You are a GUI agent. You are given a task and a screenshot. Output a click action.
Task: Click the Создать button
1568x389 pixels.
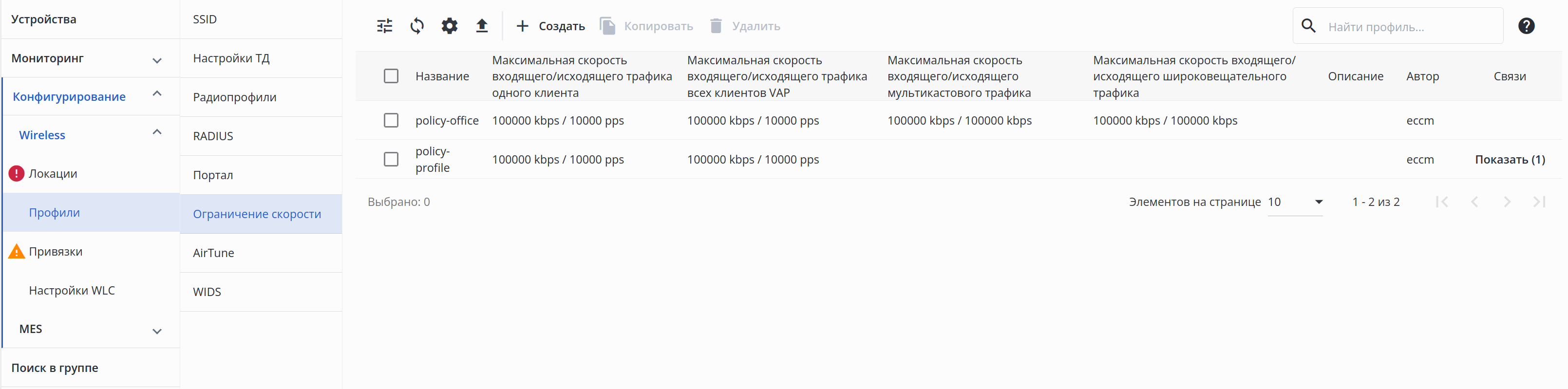point(550,26)
